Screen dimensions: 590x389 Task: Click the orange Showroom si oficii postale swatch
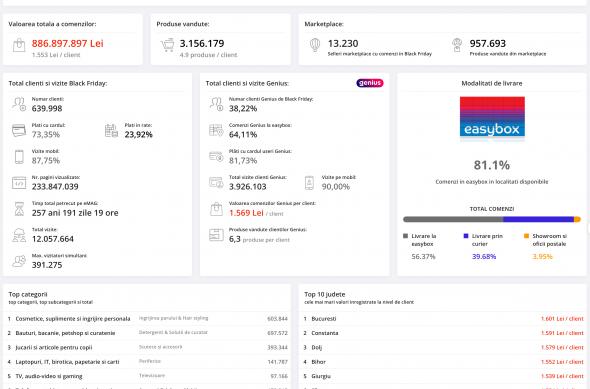click(x=526, y=236)
